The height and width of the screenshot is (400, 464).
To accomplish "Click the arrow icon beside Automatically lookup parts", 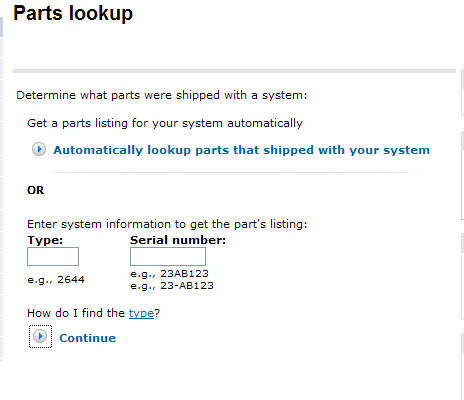I will (x=39, y=149).
